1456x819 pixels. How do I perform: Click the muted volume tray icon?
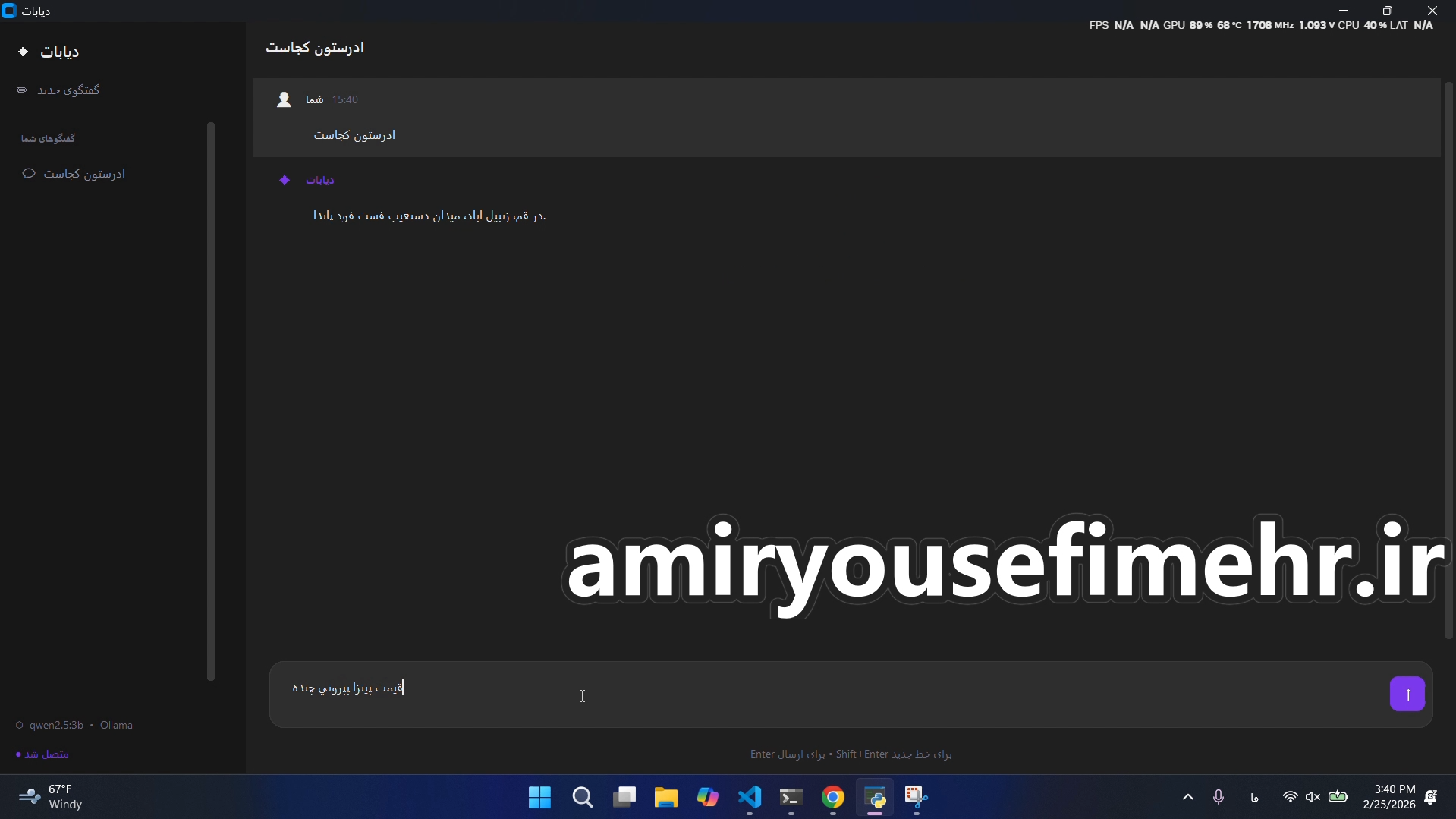coord(1313,797)
